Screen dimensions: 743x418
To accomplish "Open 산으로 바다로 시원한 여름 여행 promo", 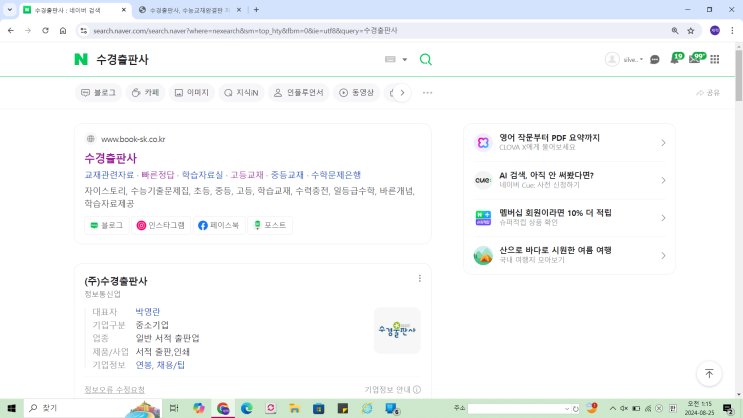I will [x=570, y=255].
